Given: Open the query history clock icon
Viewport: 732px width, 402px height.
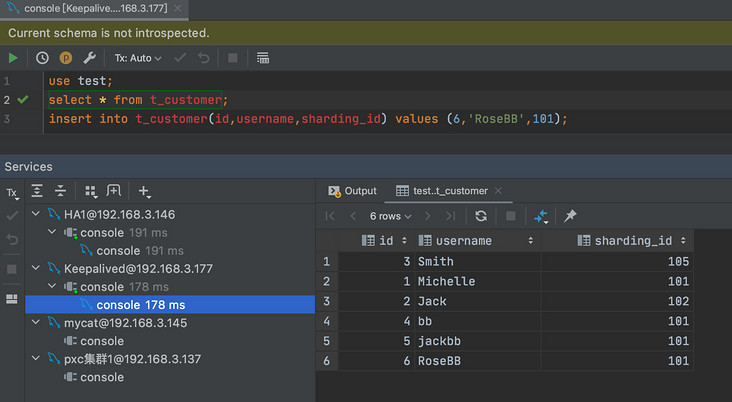Looking at the screenshot, I should (x=42, y=58).
